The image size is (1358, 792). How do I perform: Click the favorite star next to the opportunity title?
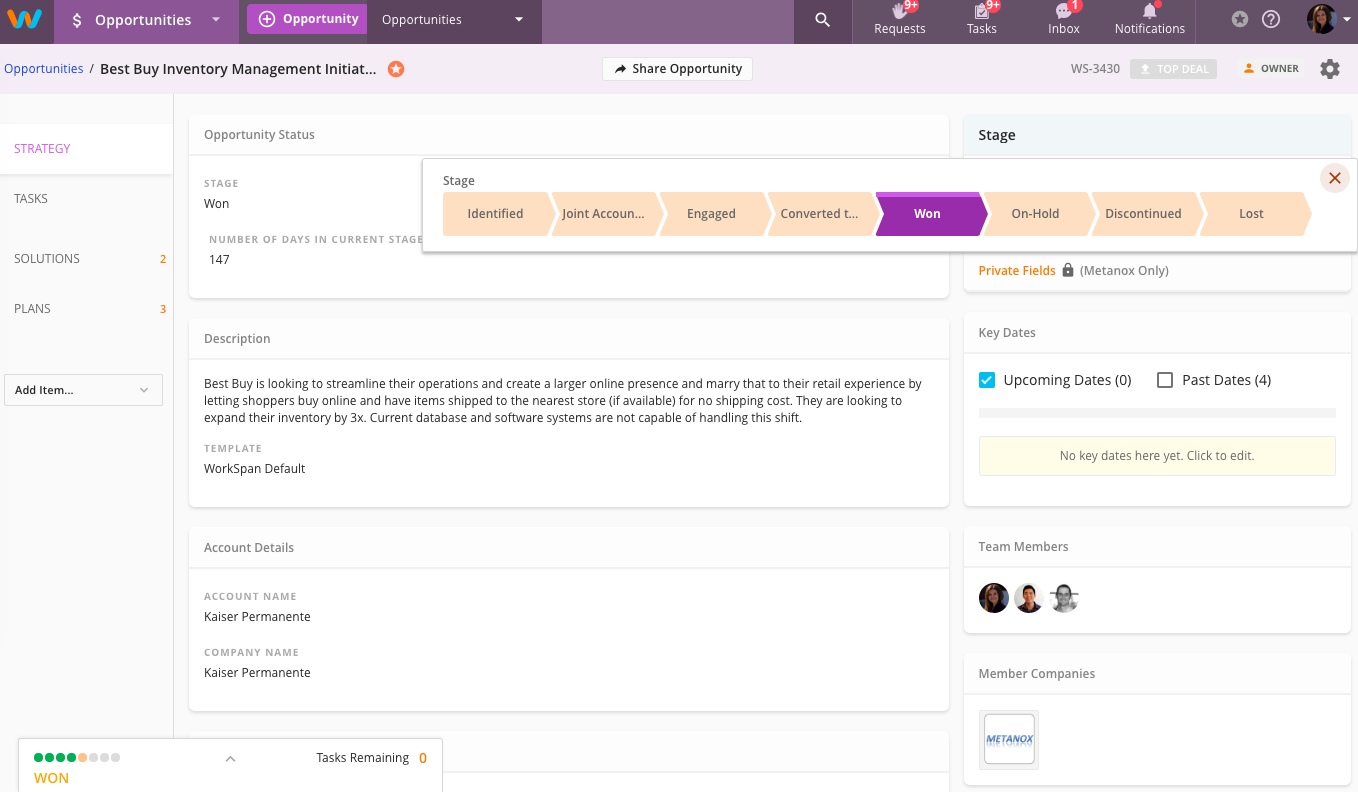[396, 69]
